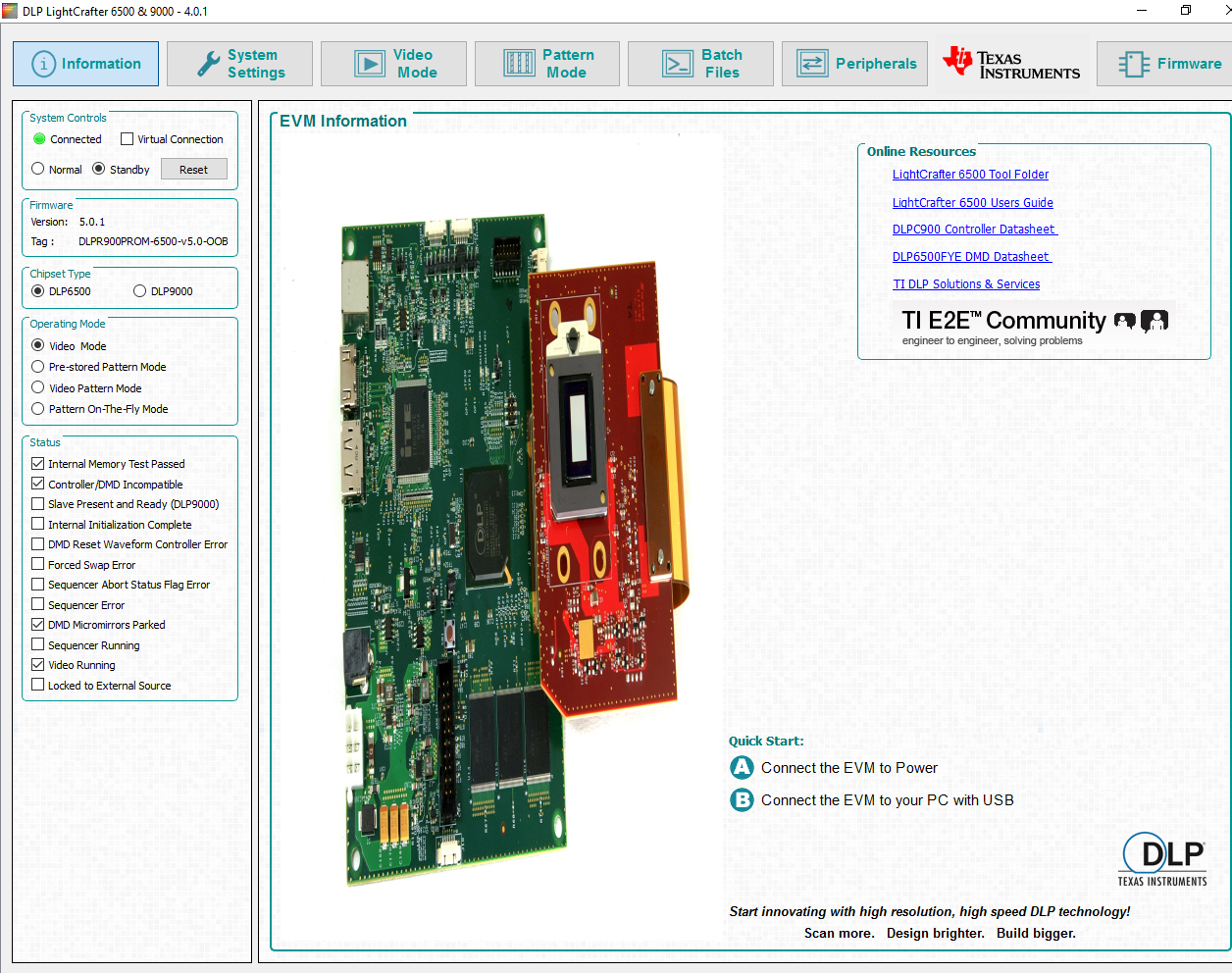Image resolution: width=1232 pixels, height=973 pixels.
Task: Toggle DMD Micromirrors Parked checkbox
Action: coord(38,625)
